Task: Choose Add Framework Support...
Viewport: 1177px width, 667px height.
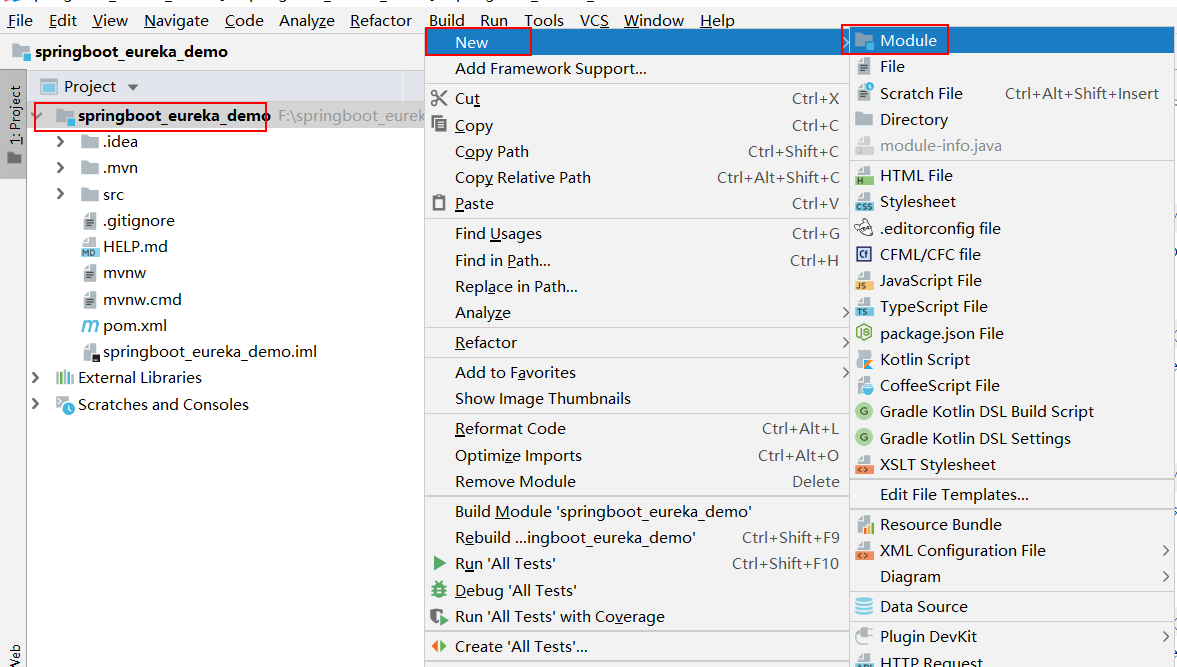Action: tap(637, 68)
